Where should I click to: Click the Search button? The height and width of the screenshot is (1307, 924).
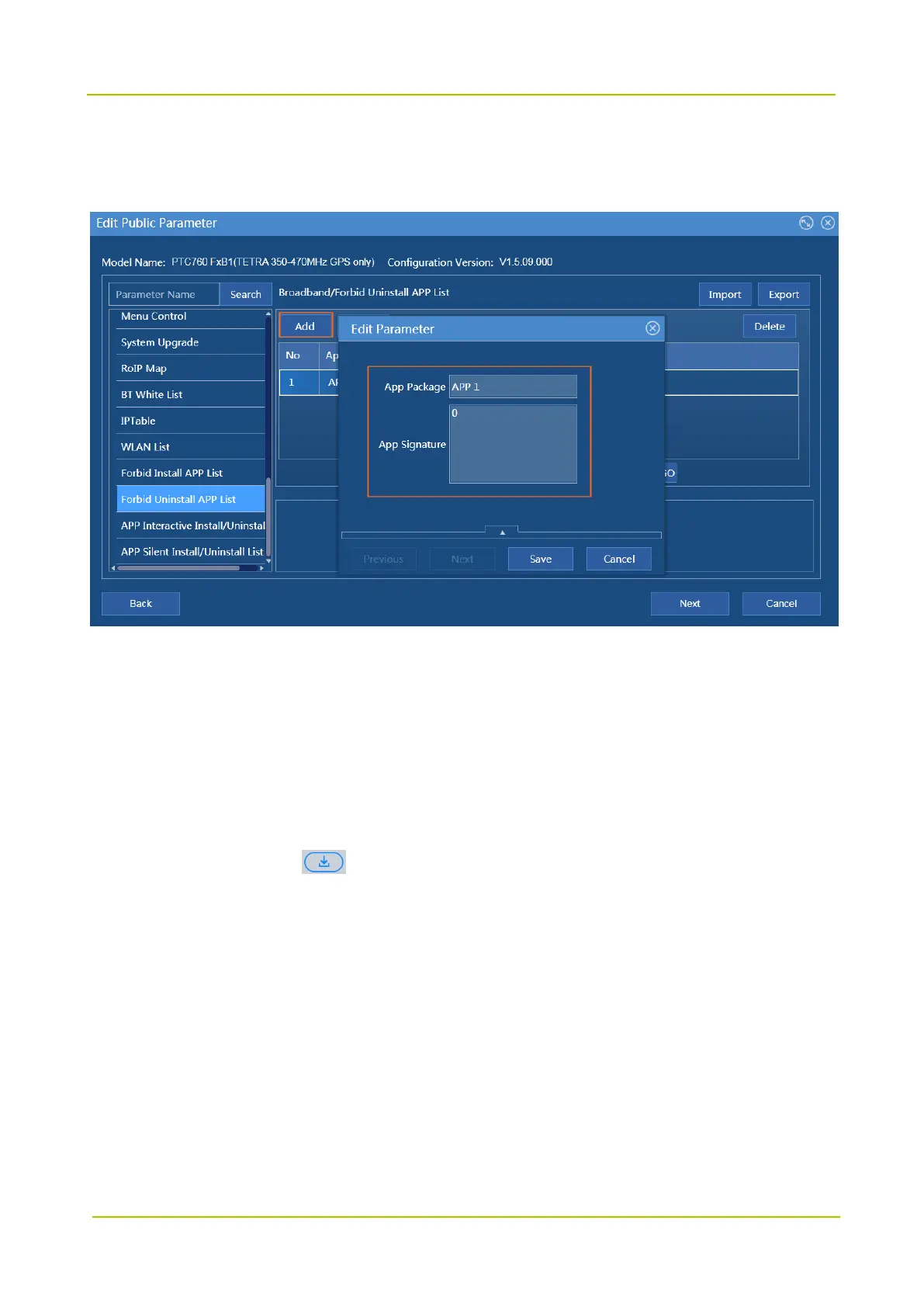(245, 294)
